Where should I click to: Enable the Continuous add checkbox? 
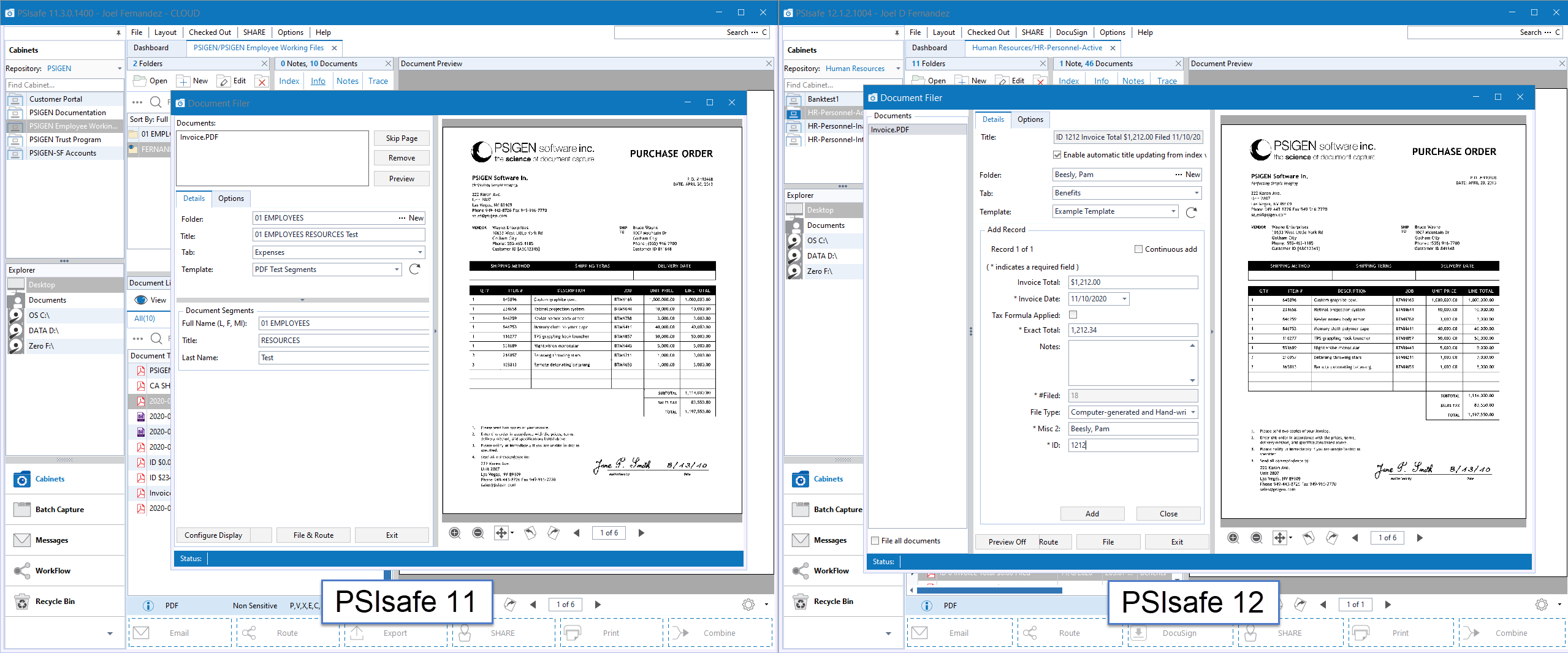1138,249
